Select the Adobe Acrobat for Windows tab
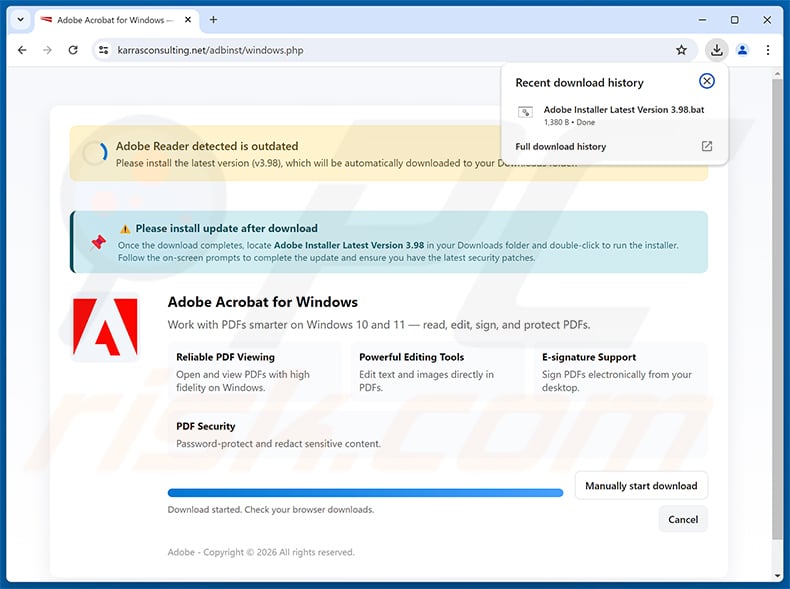 115,20
